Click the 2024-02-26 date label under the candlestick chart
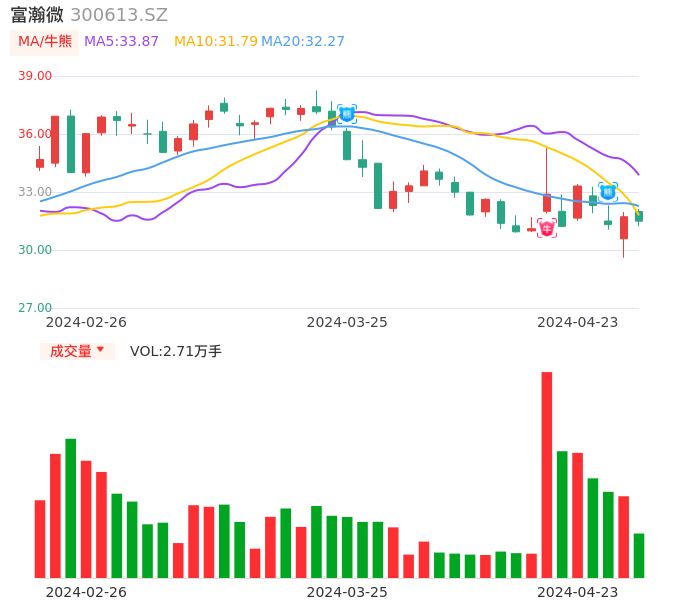This screenshot has height=606, width=686. click(86, 322)
